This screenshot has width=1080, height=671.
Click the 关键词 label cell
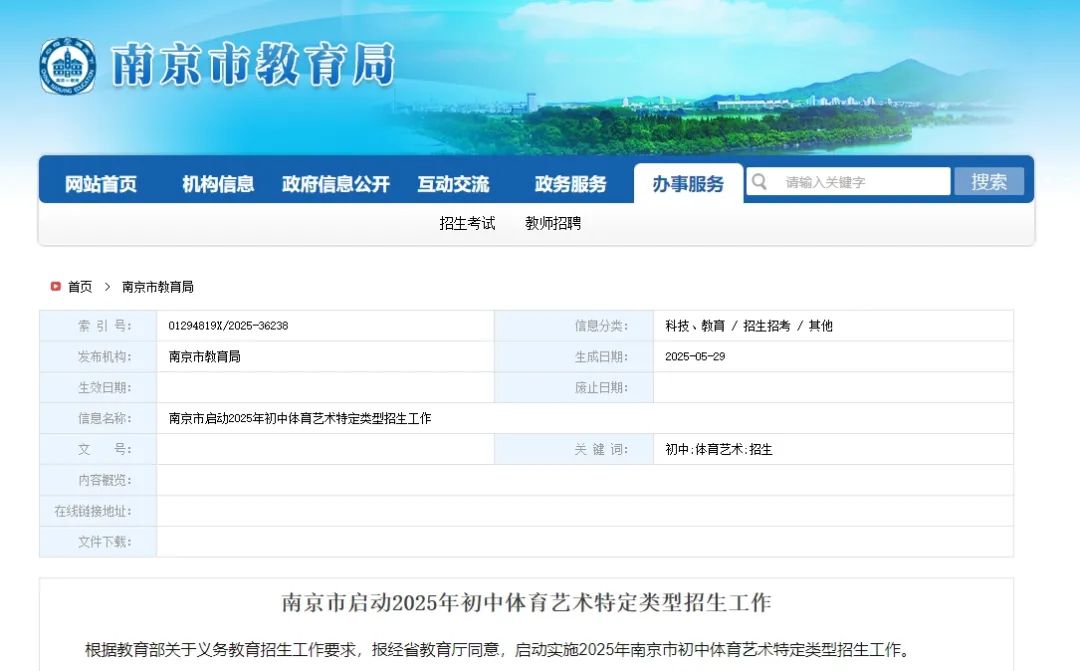point(574,449)
